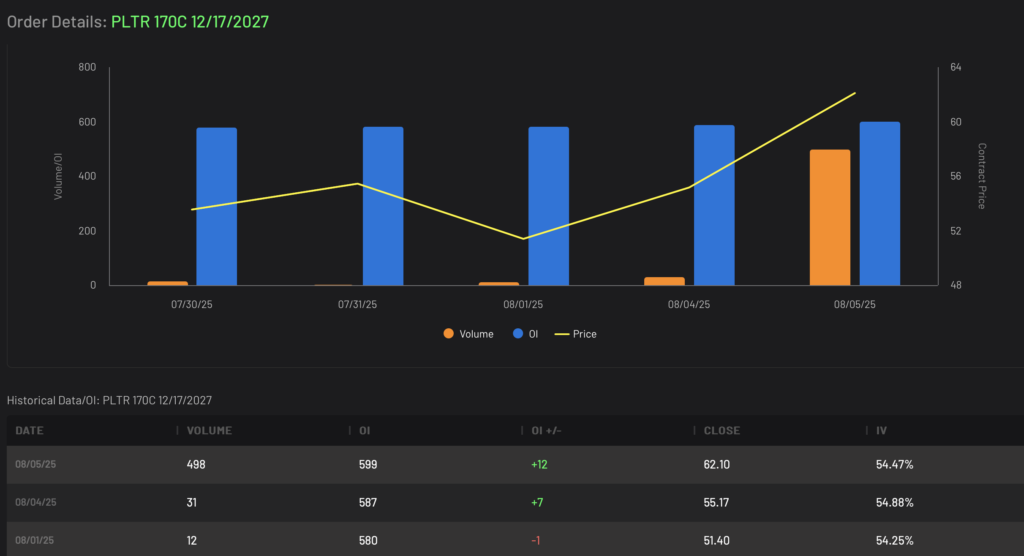This screenshot has height=556, width=1024.
Task: Click IV value 54.88%
Action: click(895, 502)
